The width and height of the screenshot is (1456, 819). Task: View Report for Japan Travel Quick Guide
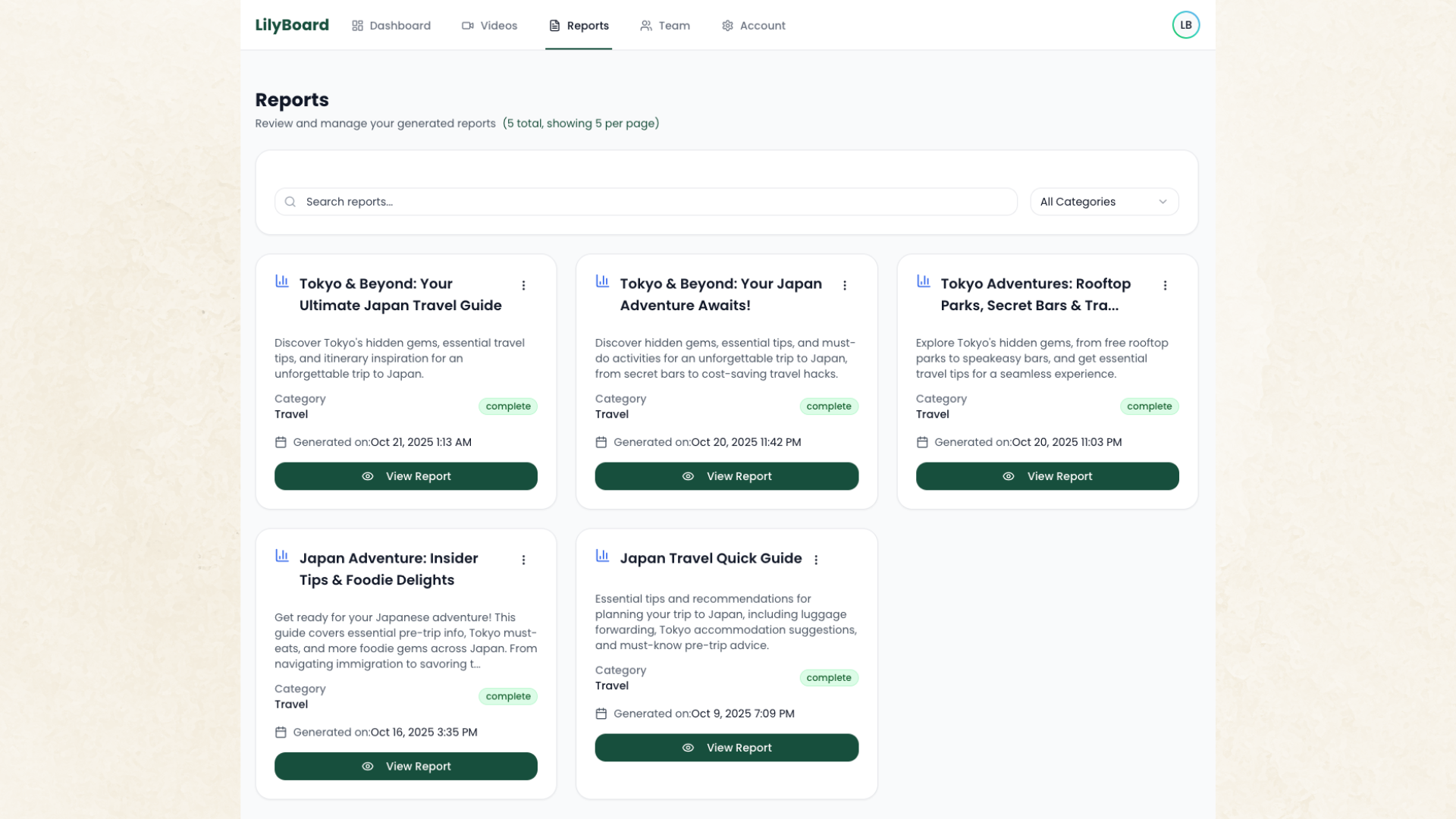726,748
